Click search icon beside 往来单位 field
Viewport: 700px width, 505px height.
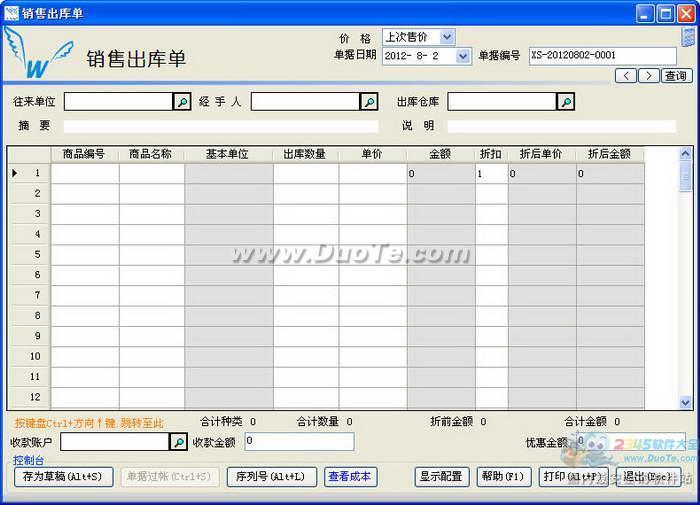pos(182,102)
